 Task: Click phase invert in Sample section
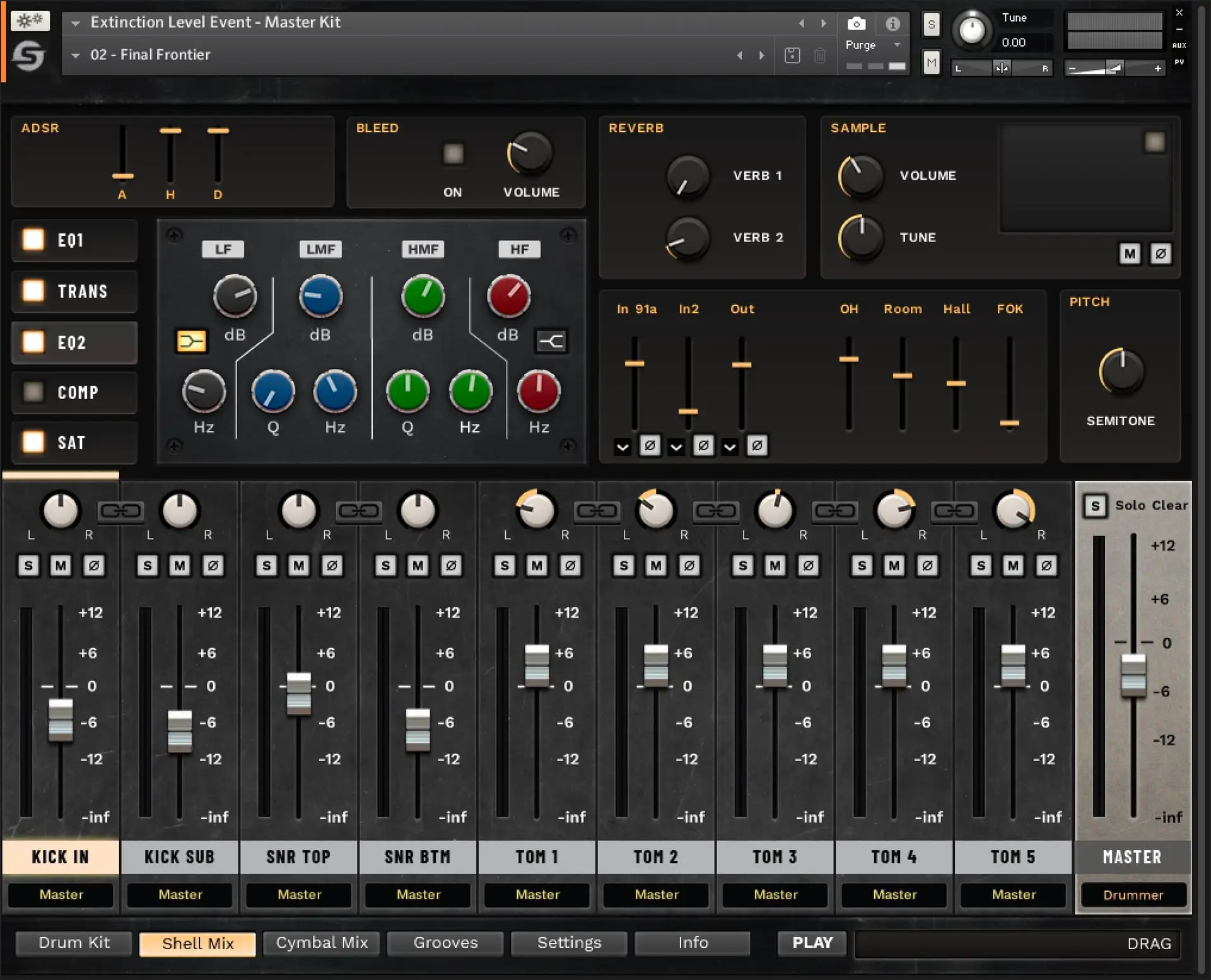(1161, 254)
